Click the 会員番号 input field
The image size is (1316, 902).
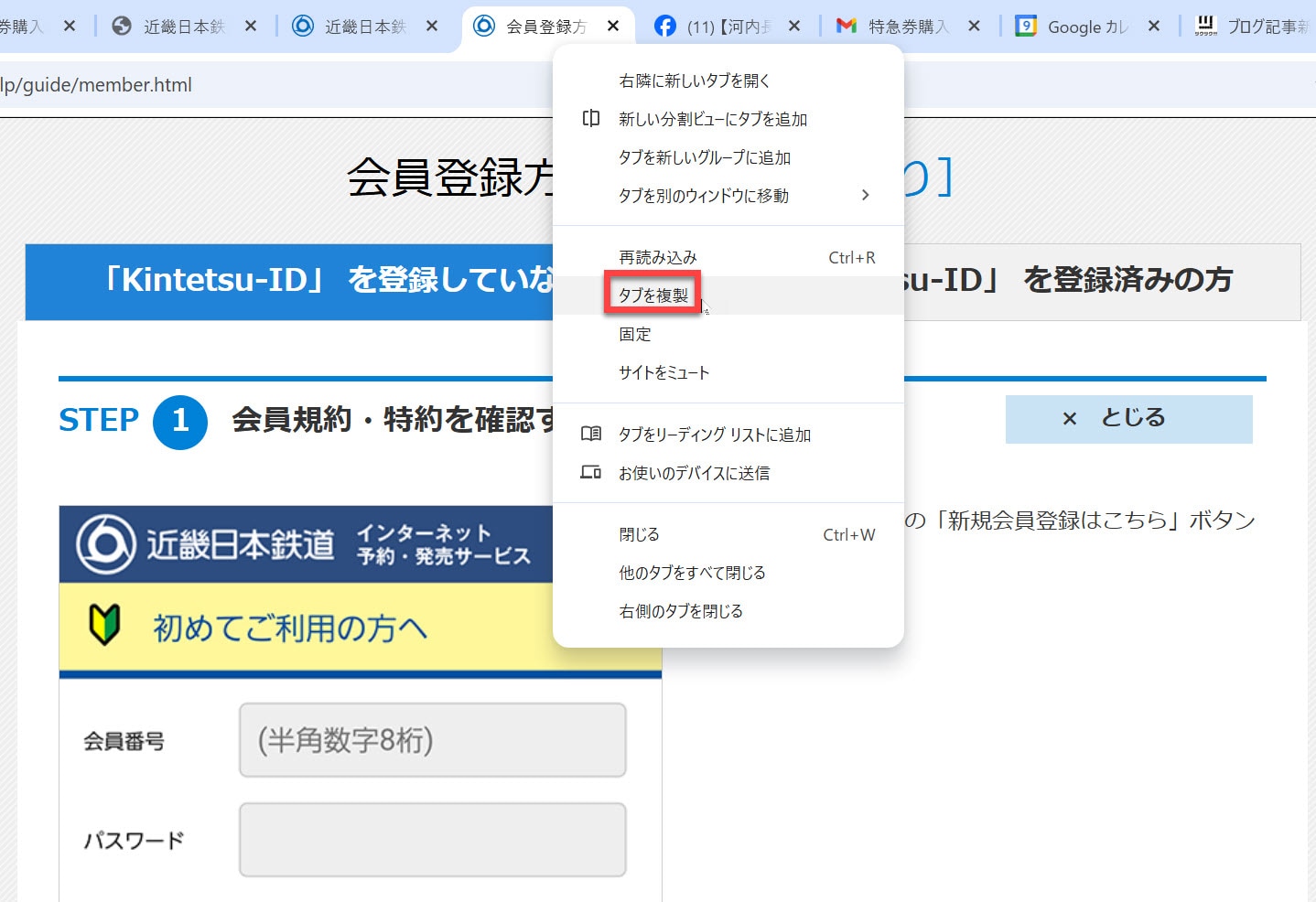[x=432, y=740]
